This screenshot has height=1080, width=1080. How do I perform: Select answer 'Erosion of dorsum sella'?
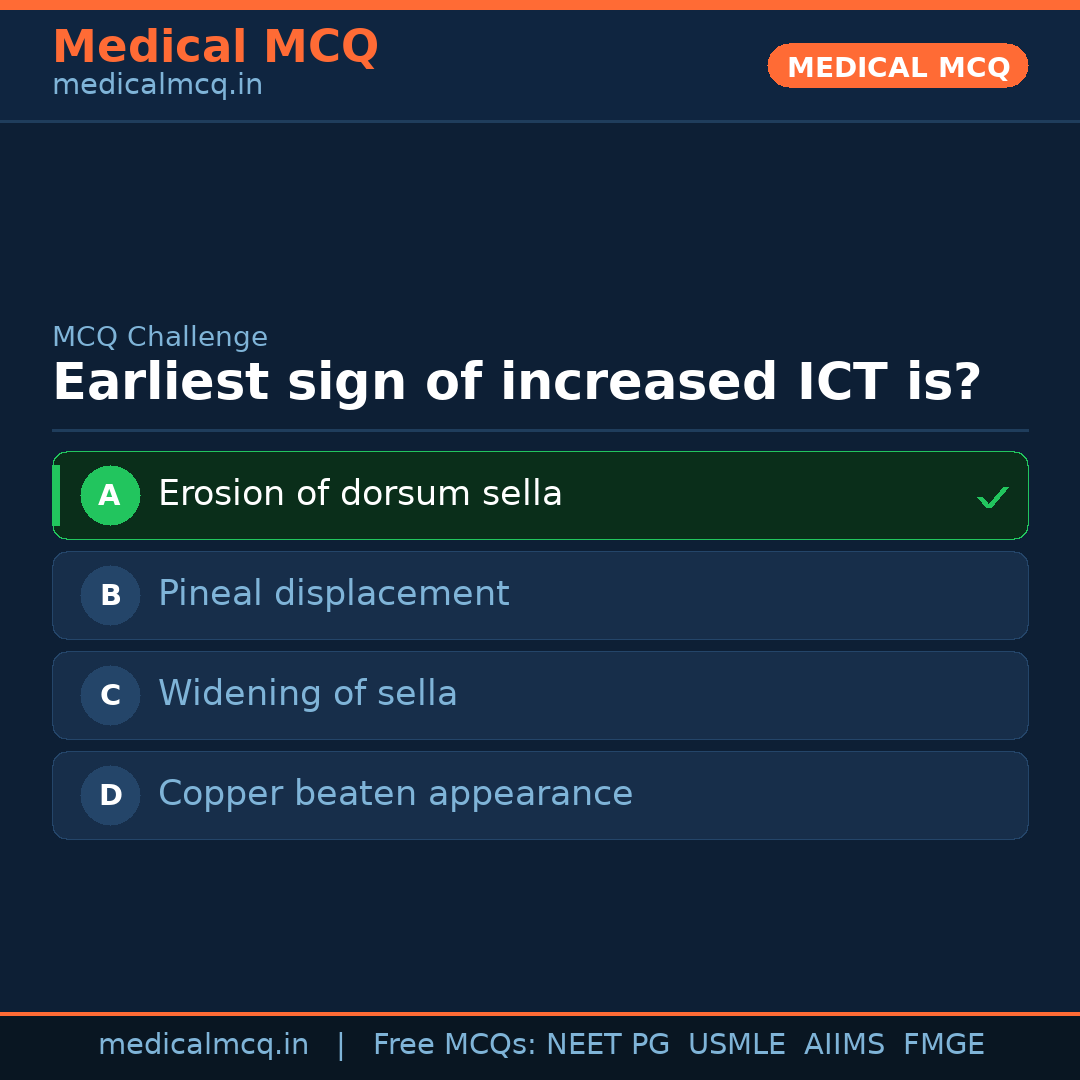tap(360, 494)
